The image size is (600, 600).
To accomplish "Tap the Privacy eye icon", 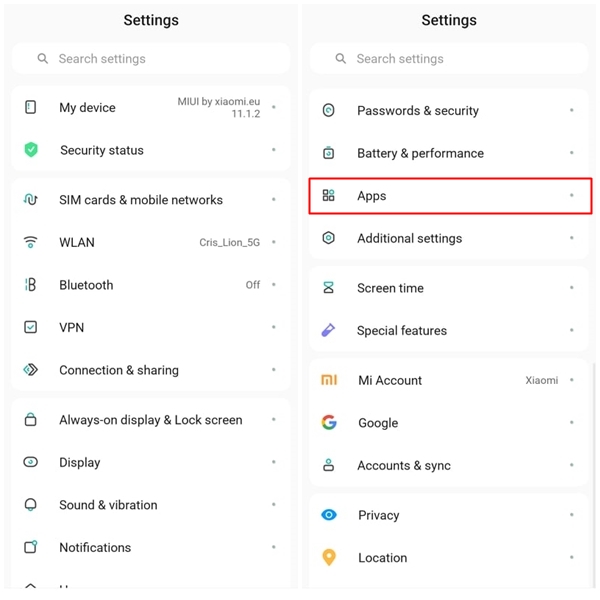I will [329, 515].
